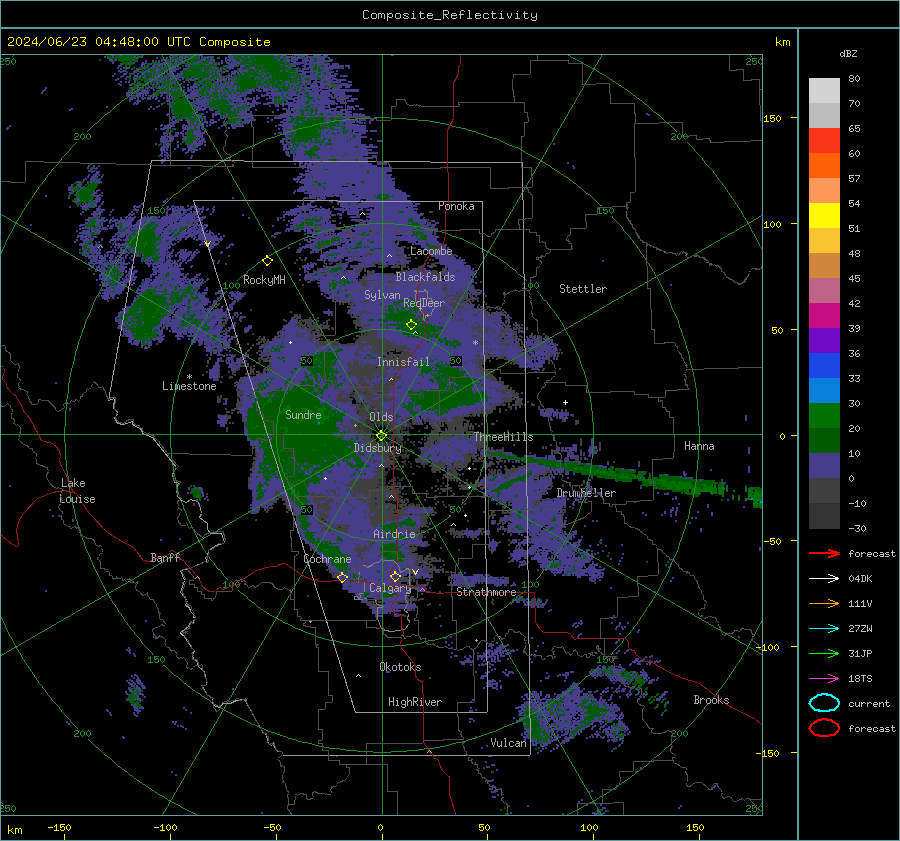Click the red forecast arrow in legend
The height and width of the screenshot is (841, 900).
(824, 553)
